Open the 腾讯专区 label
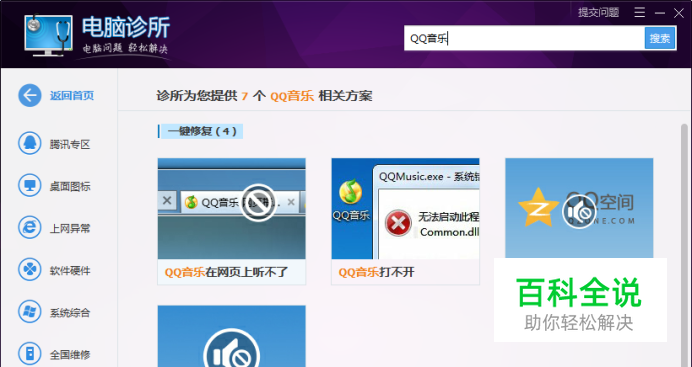This screenshot has width=692, height=367. 70,144
